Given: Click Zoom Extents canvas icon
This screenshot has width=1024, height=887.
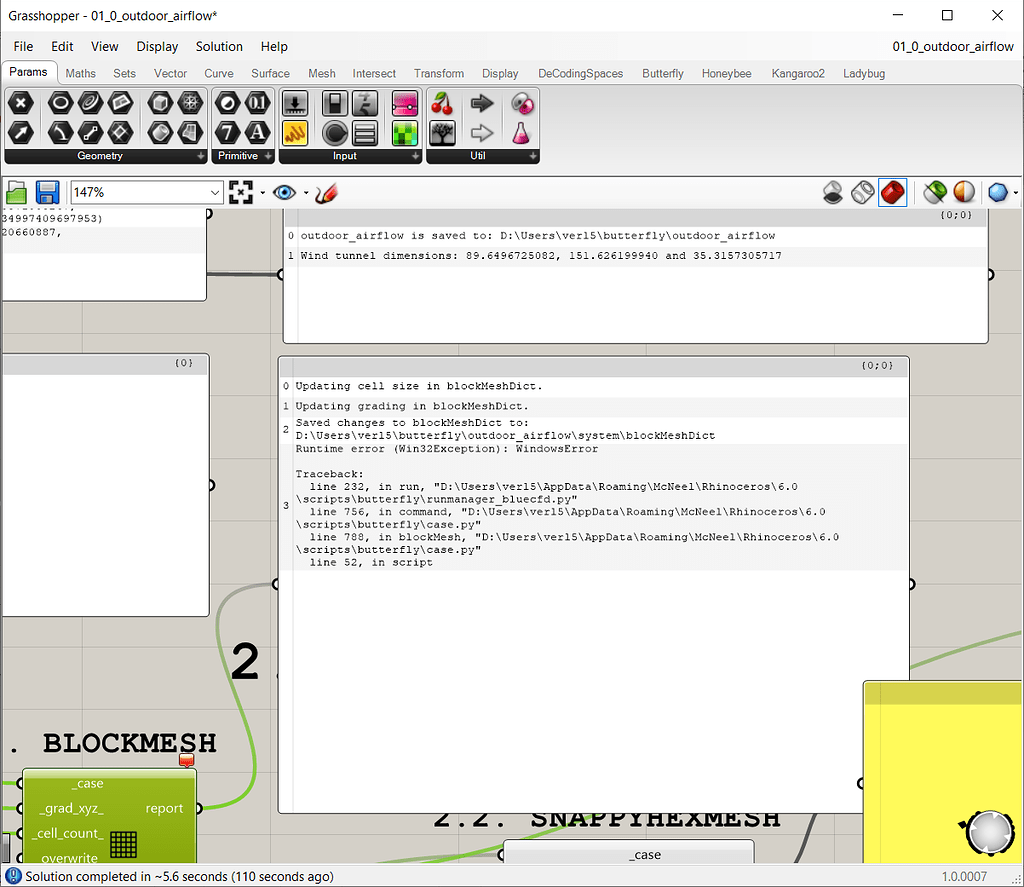Looking at the screenshot, I should 241,193.
